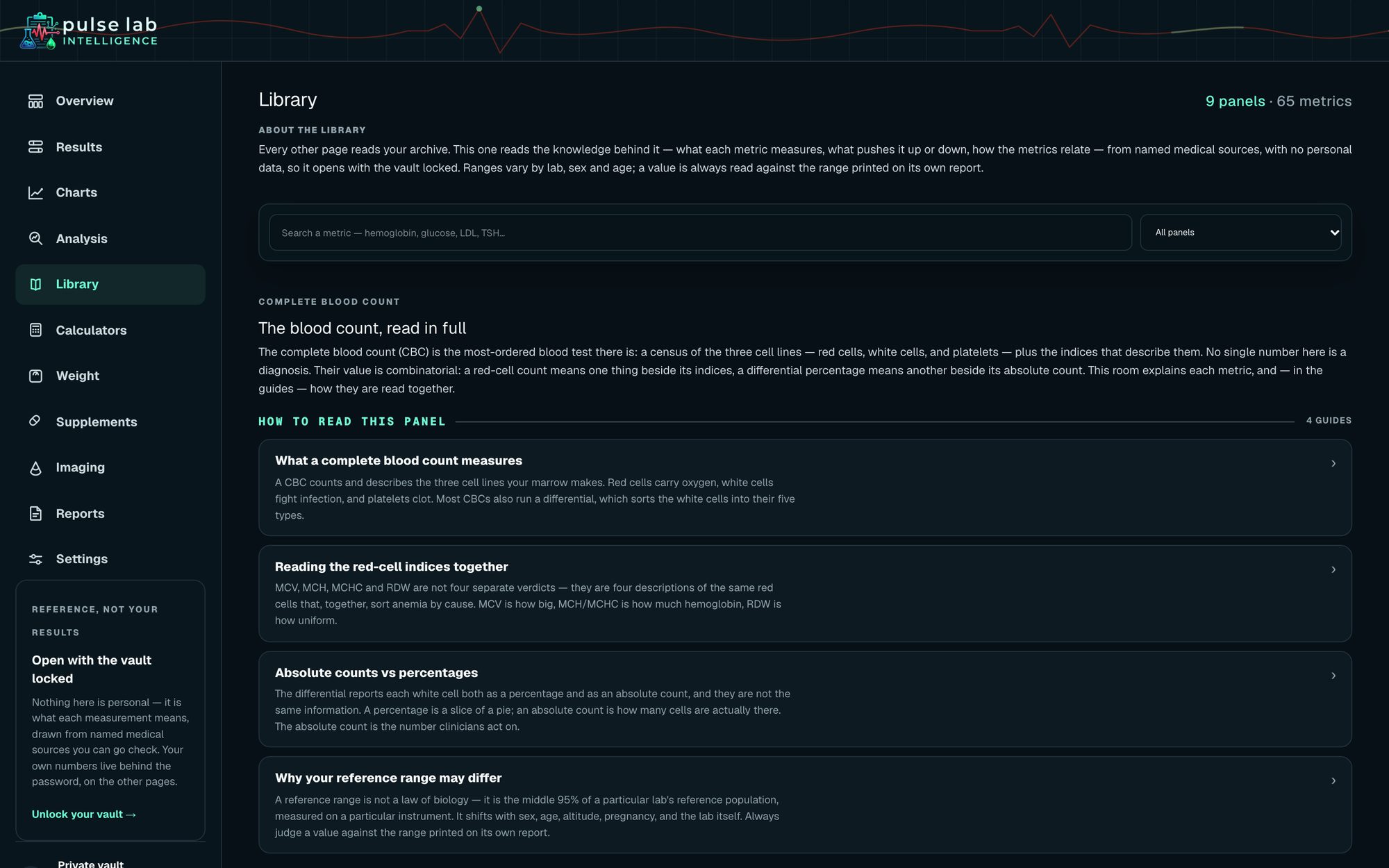
Task: Click the 'Open with the vault locked' heading
Action: pos(92,669)
